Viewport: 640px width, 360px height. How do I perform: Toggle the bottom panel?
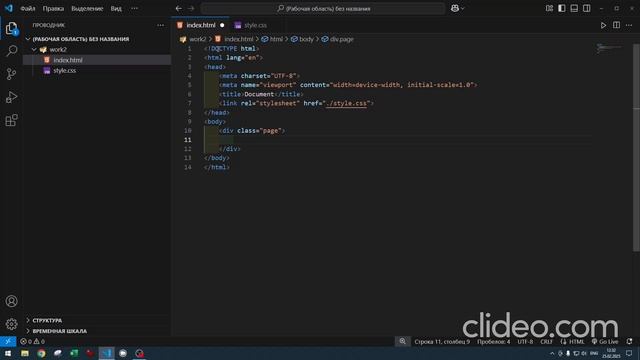[x=574, y=8]
